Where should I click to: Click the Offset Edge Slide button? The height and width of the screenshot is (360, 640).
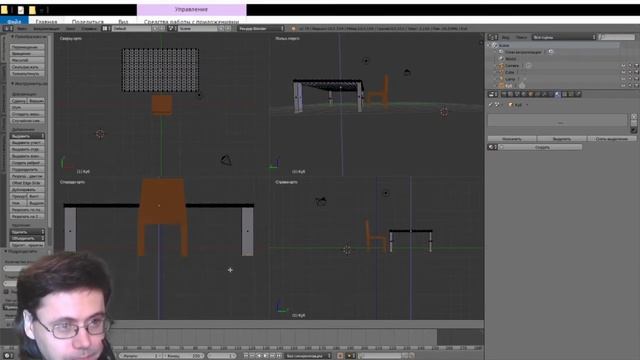[x=27, y=183]
